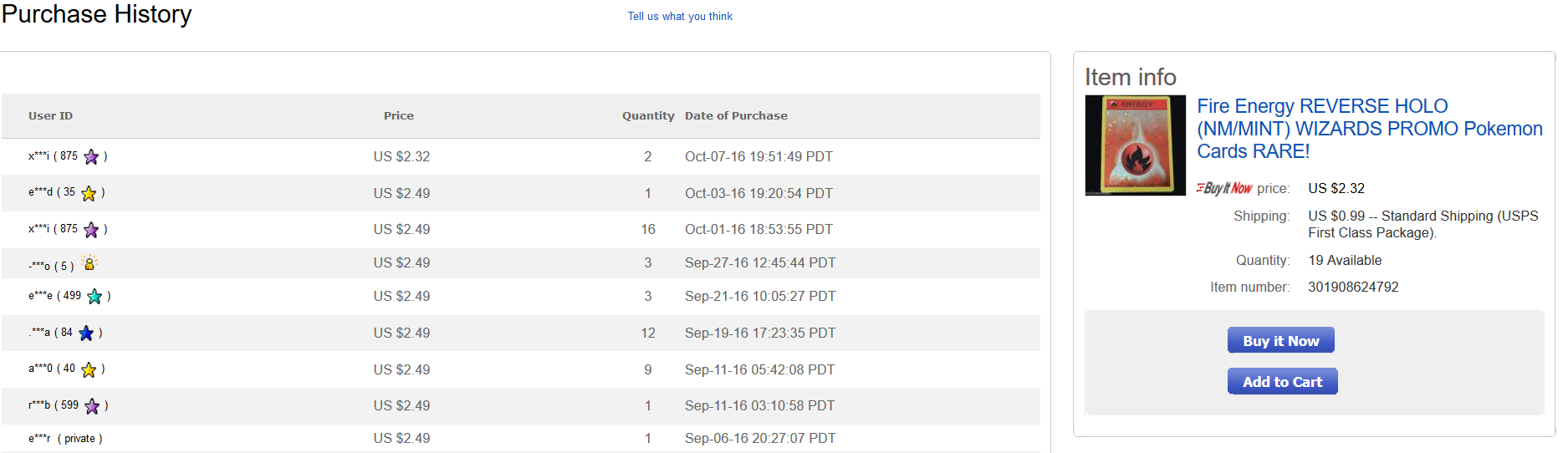Click the Fire Energy card thumbnail
The width and height of the screenshot is (1568, 453).
(x=1135, y=145)
